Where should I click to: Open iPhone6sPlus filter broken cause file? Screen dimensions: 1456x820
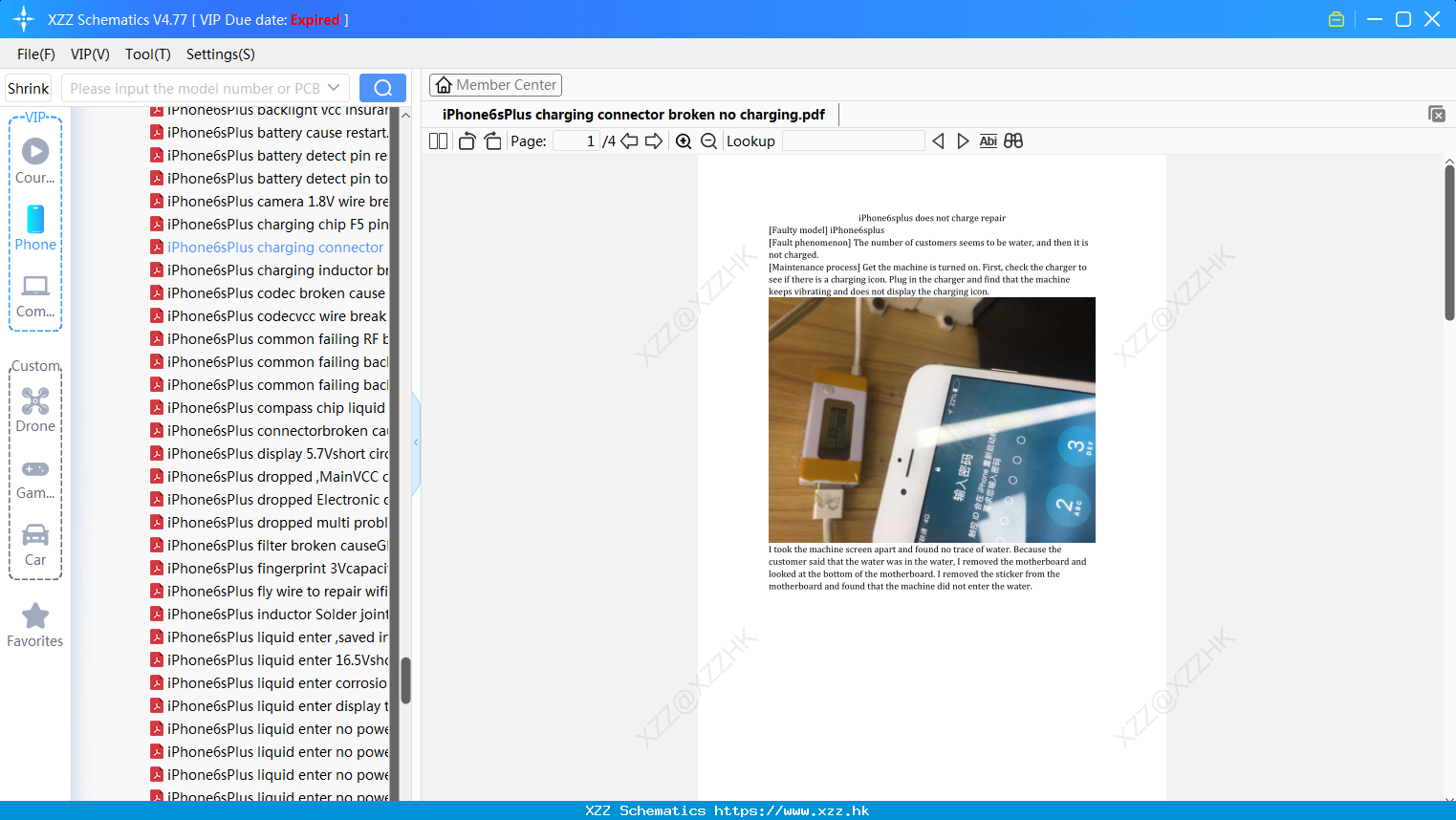pos(269,546)
